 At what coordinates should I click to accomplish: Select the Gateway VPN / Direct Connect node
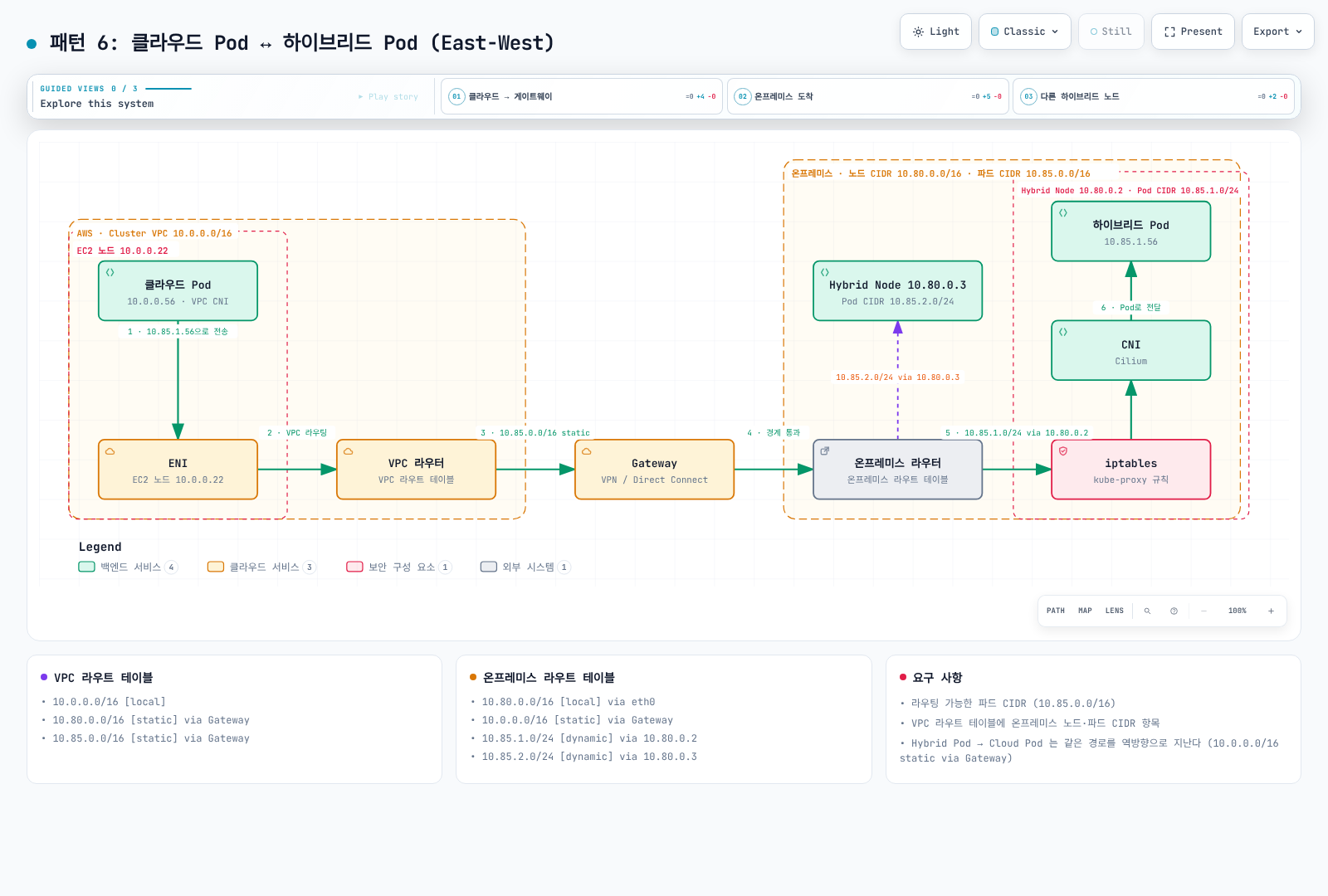pyautogui.click(x=654, y=470)
